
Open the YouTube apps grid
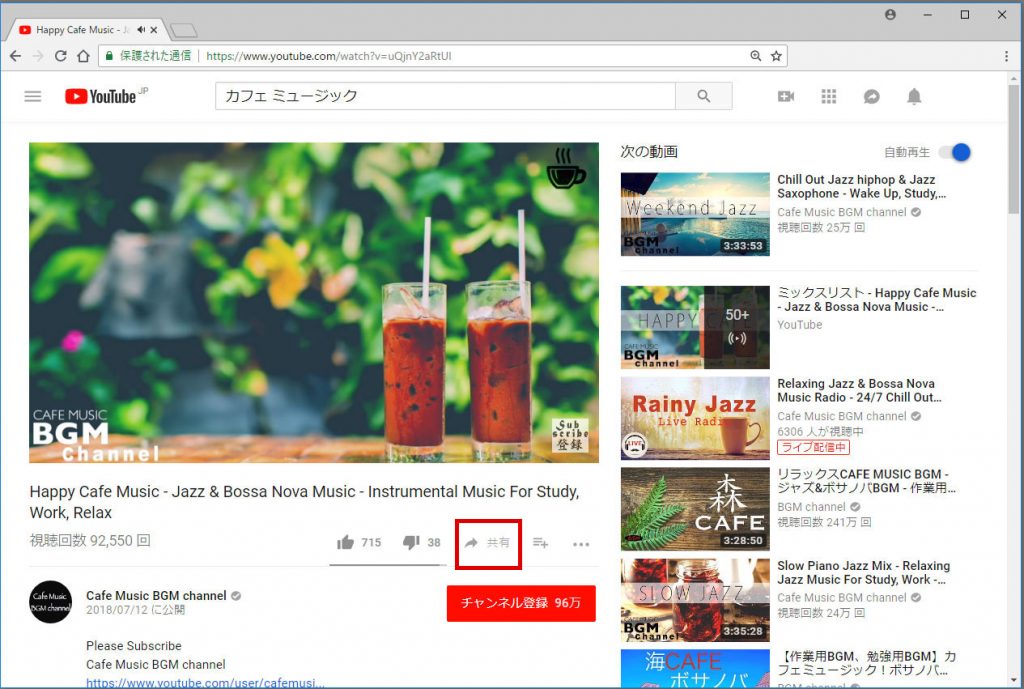(x=828, y=97)
